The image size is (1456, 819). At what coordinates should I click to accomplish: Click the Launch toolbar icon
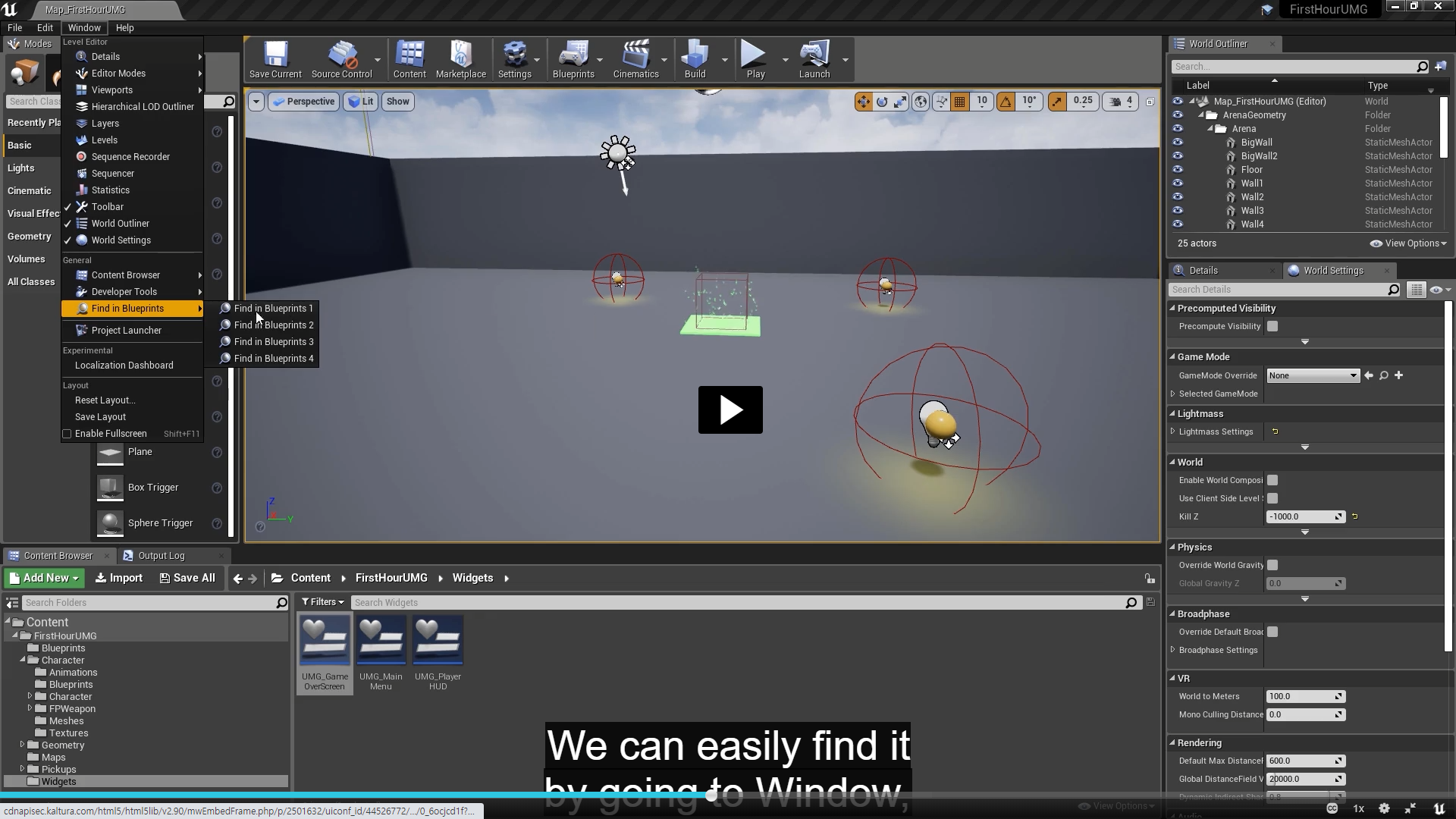coord(814,55)
